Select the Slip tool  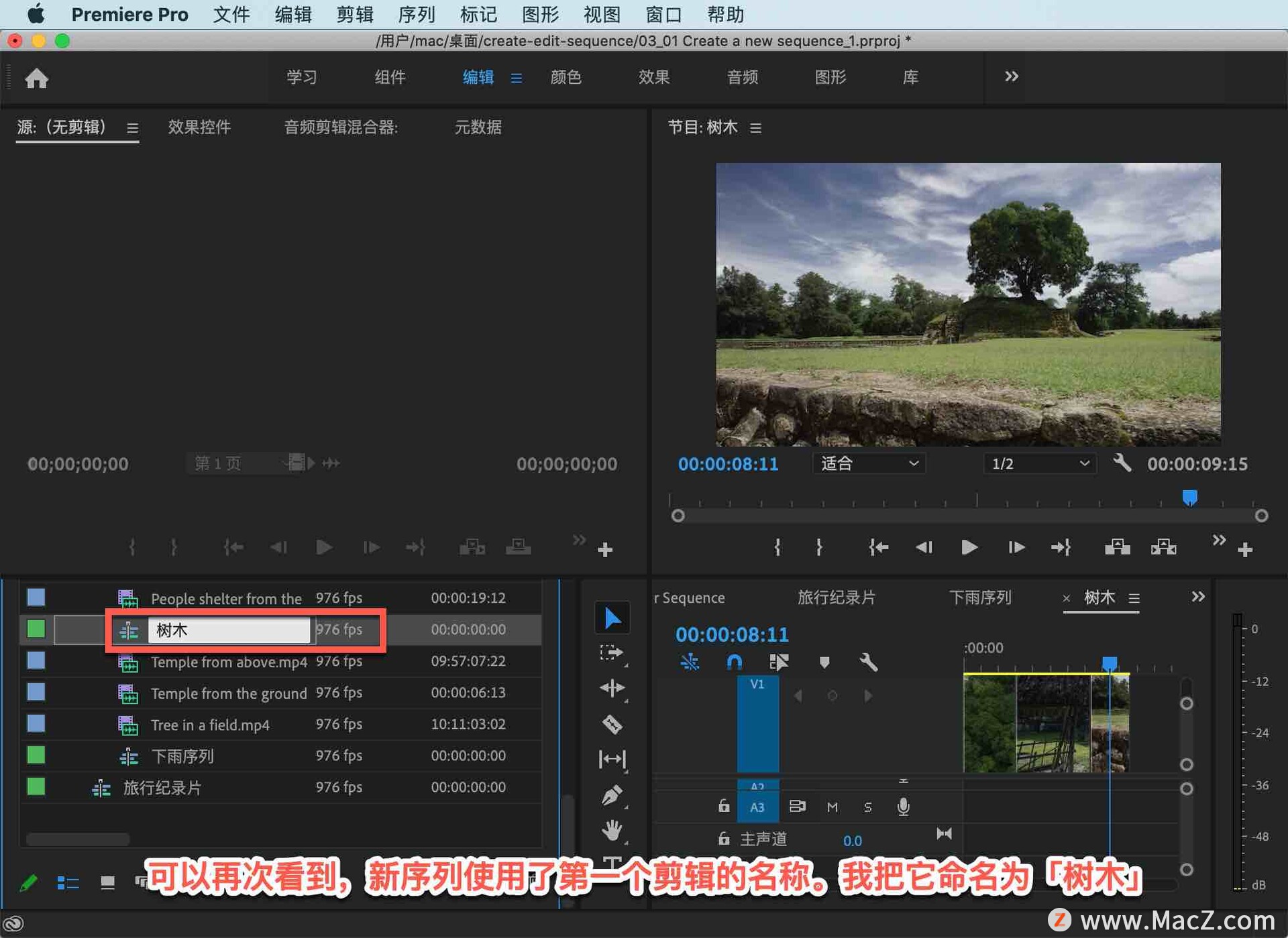(612, 759)
